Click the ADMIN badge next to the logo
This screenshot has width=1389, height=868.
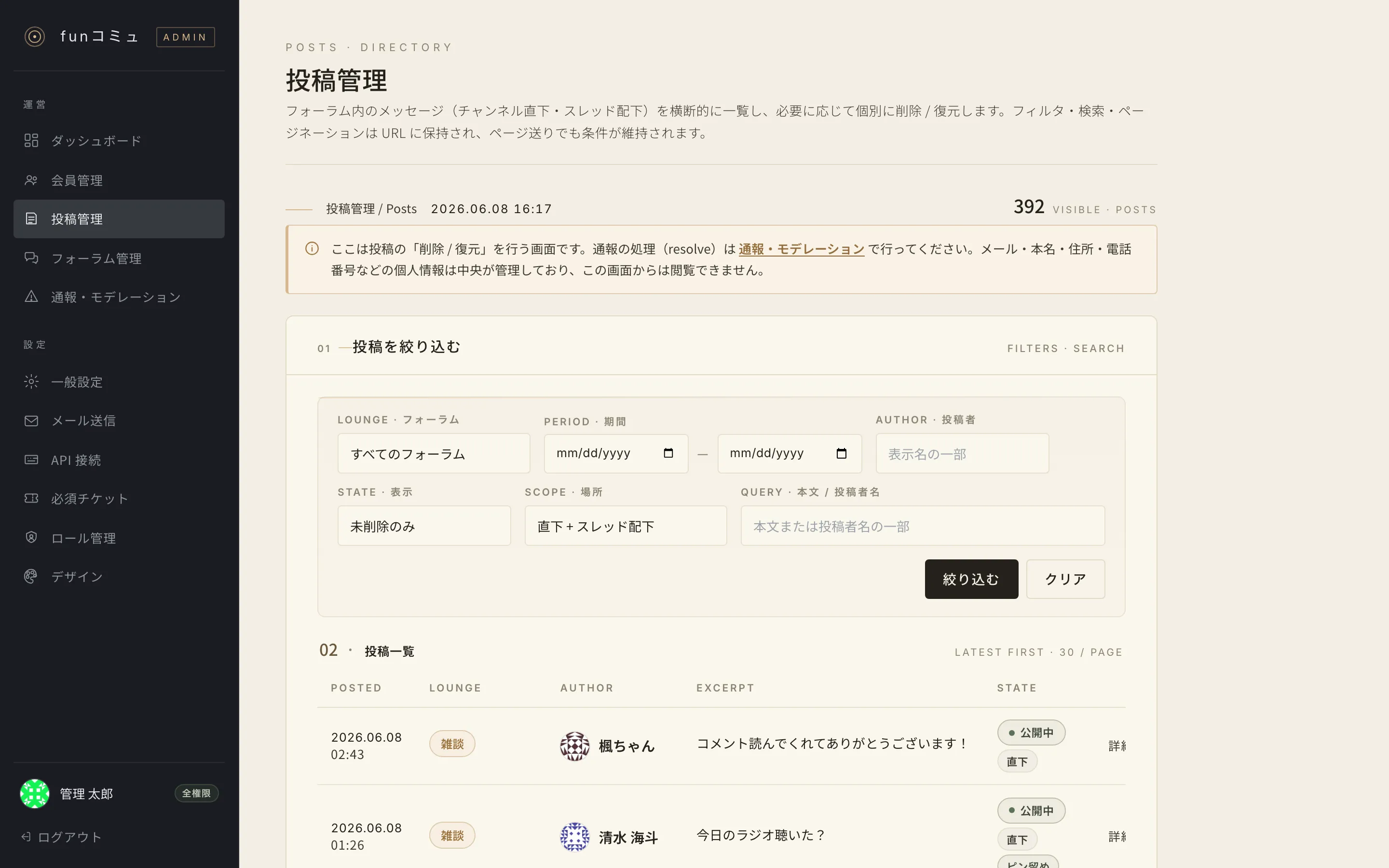185,37
